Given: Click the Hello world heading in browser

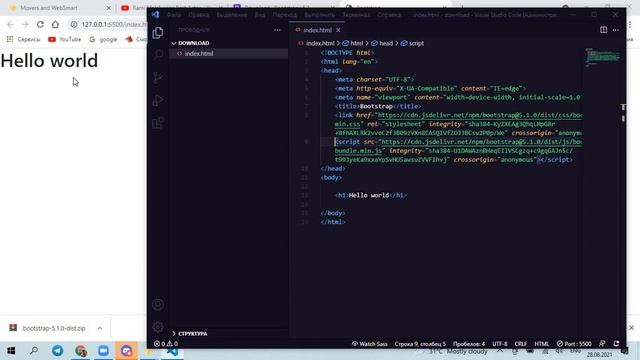Looking at the screenshot, I should 49,61.
